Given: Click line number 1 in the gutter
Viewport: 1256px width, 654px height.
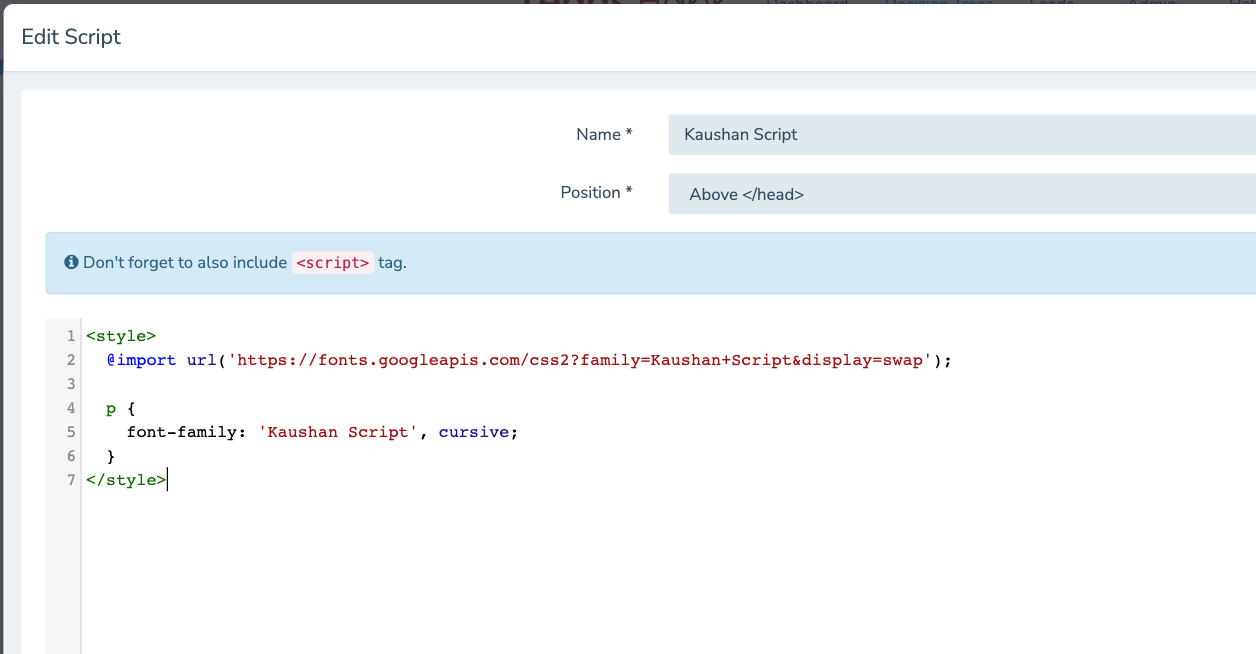Looking at the screenshot, I should [x=71, y=336].
